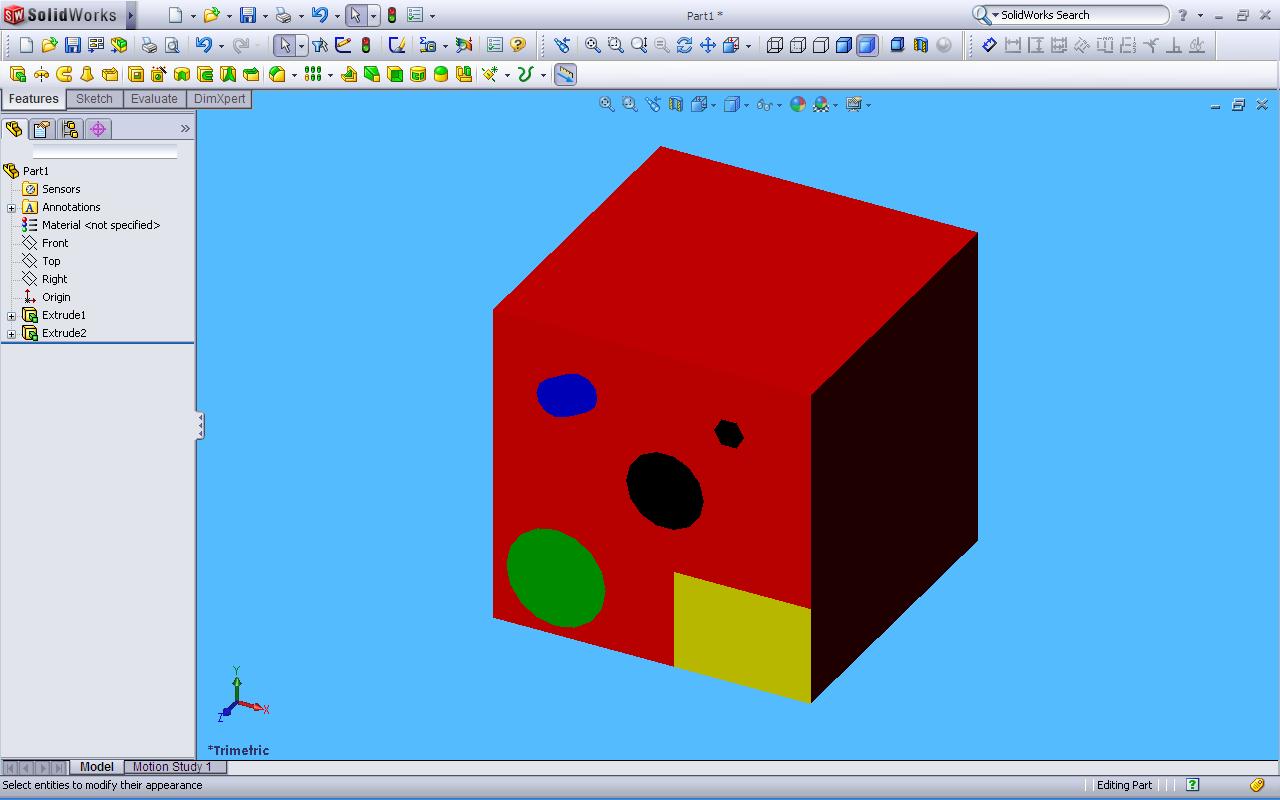The image size is (1280, 800).
Task: Click the Zoom to Fit icon
Action: 593,45
